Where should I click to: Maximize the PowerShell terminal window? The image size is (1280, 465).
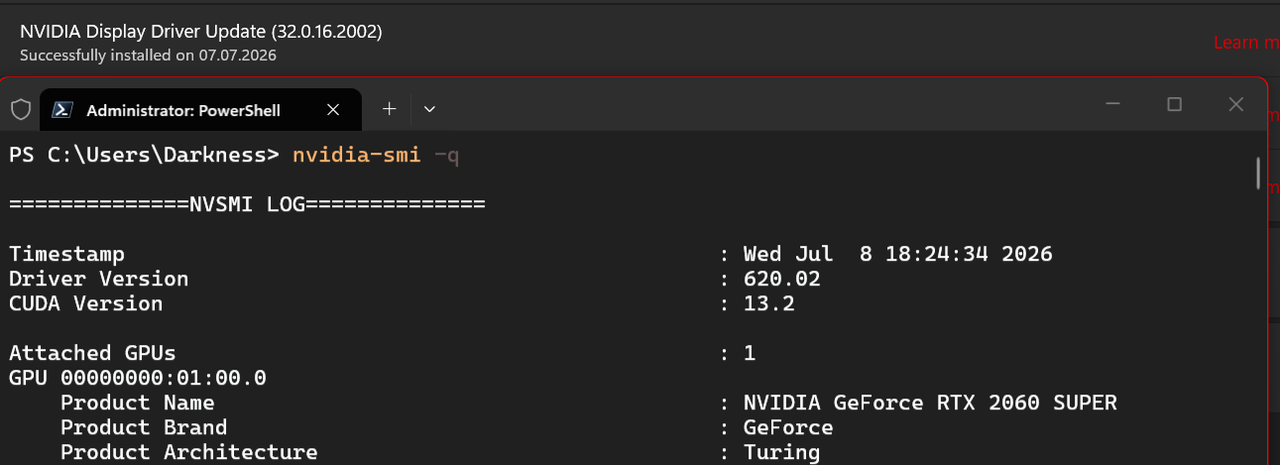[x=1175, y=104]
